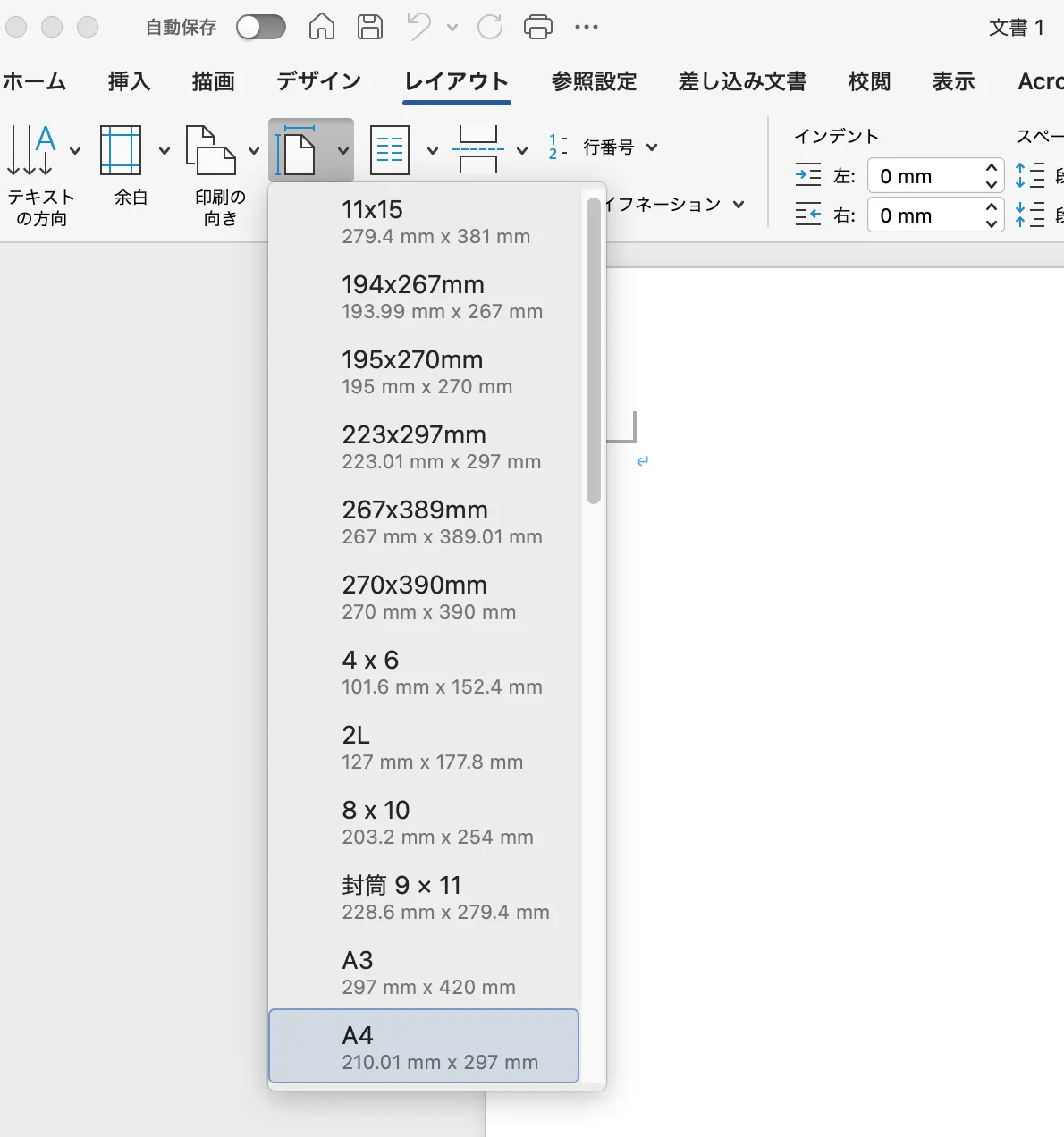
Task: Click the Print icon
Action: (538, 27)
